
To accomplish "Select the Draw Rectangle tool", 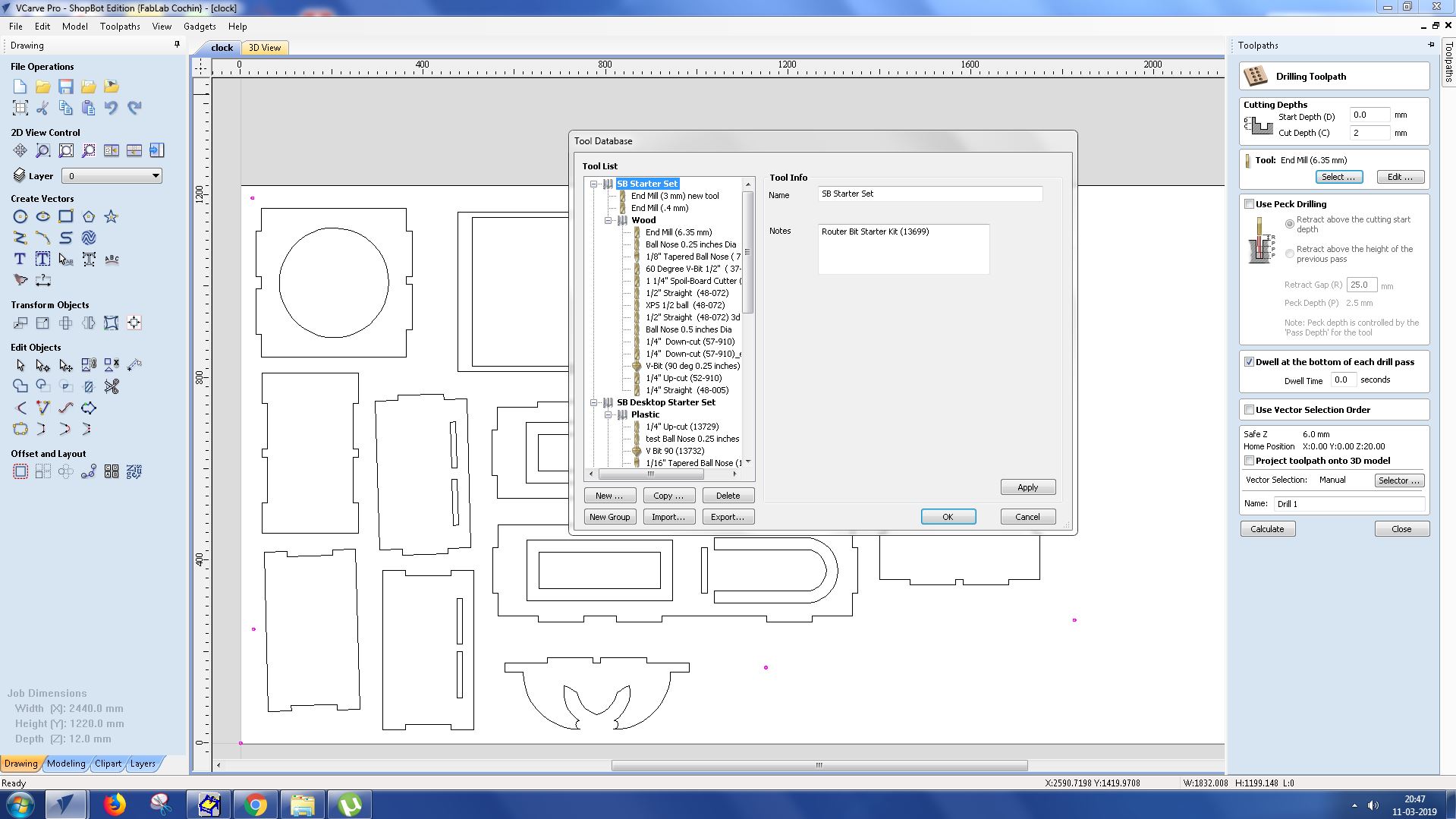I will [x=66, y=216].
